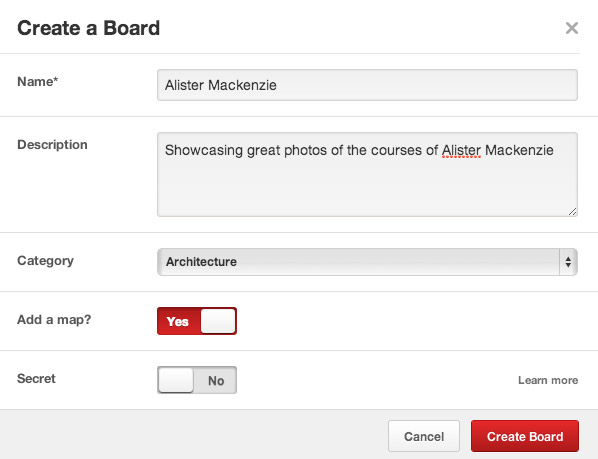Screen dimensions: 598x459
Task: Click the Name input field
Action: click(x=367, y=85)
